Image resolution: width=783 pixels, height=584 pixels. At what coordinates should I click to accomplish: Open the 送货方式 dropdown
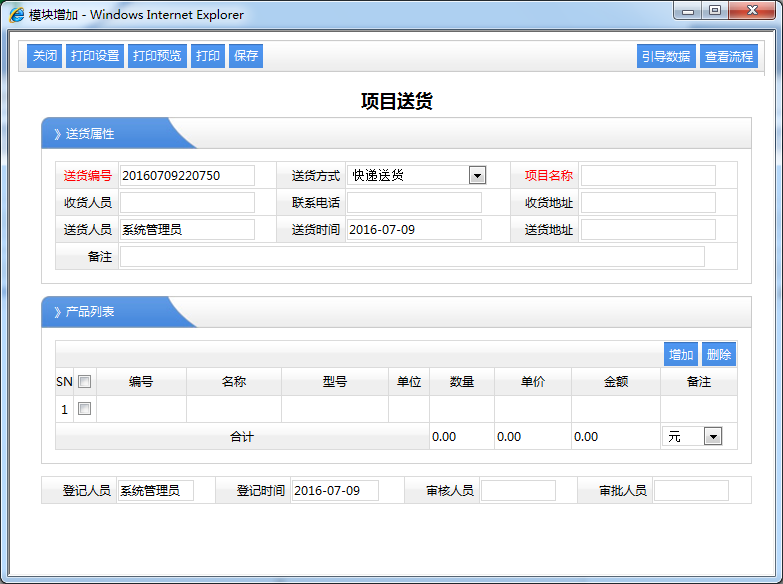click(477, 176)
